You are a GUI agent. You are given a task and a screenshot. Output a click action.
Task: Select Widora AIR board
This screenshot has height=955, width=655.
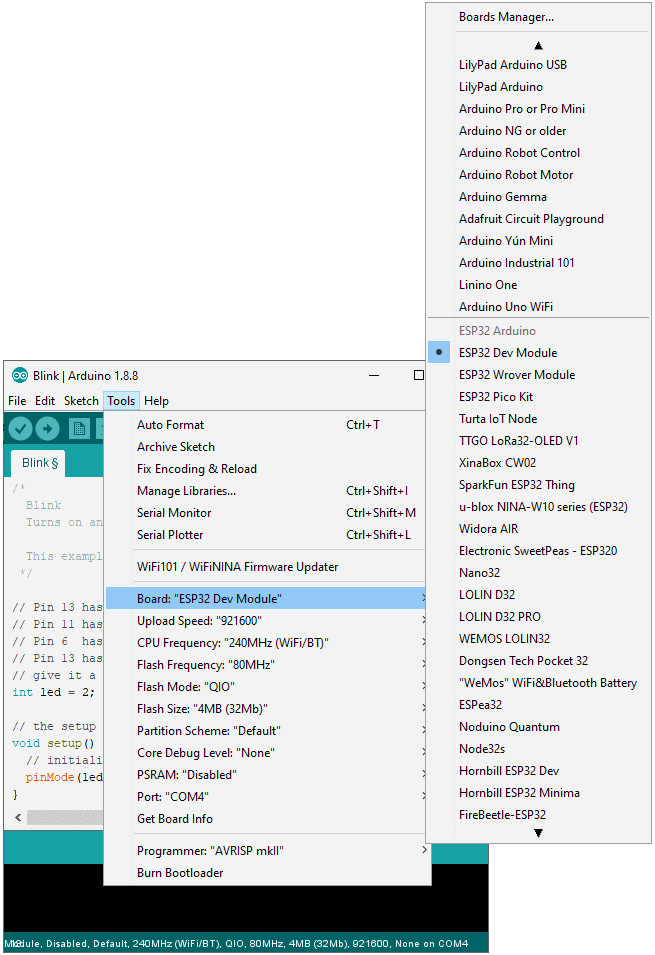point(539,529)
